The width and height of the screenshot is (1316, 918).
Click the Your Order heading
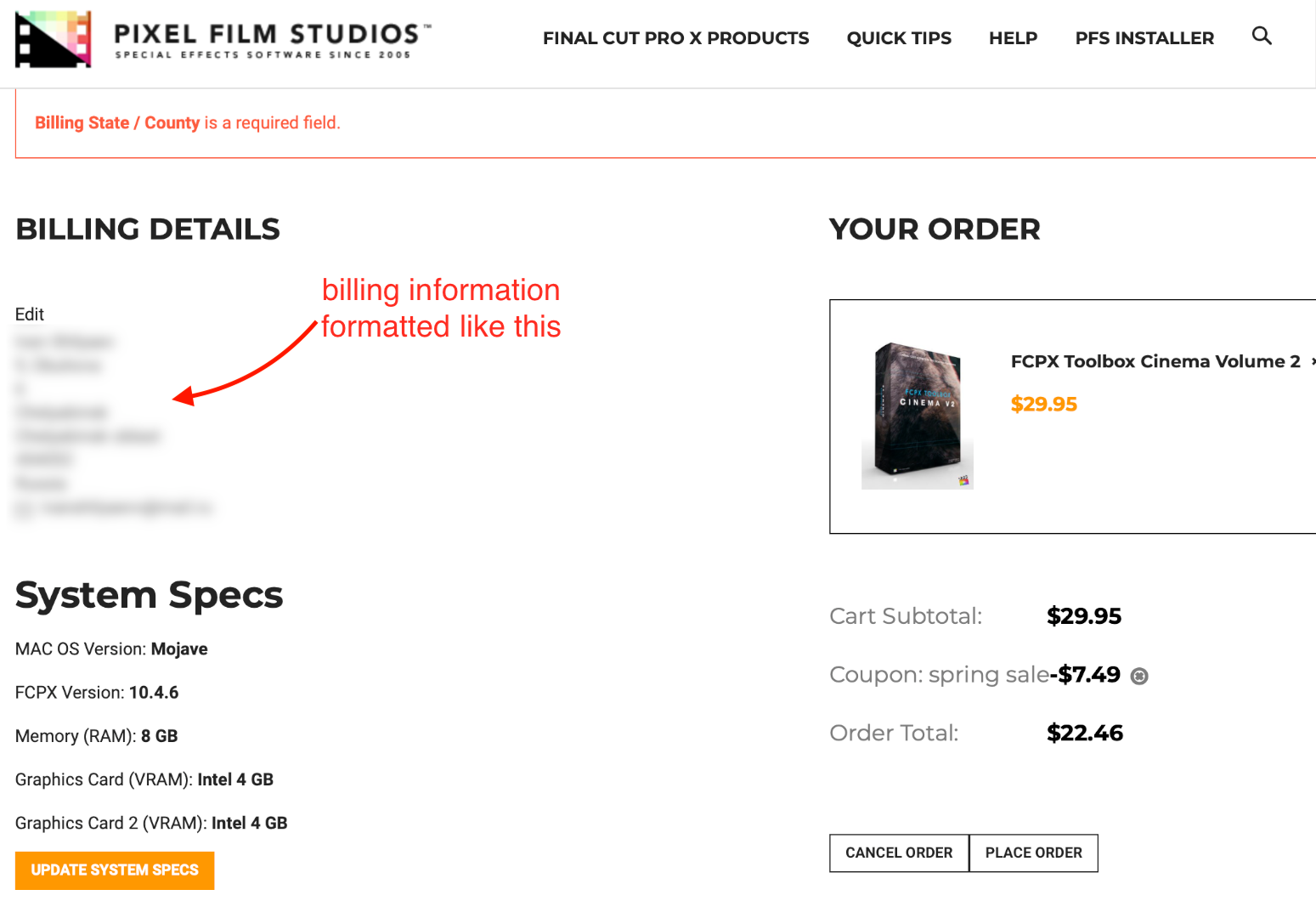(x=935, y=229)
